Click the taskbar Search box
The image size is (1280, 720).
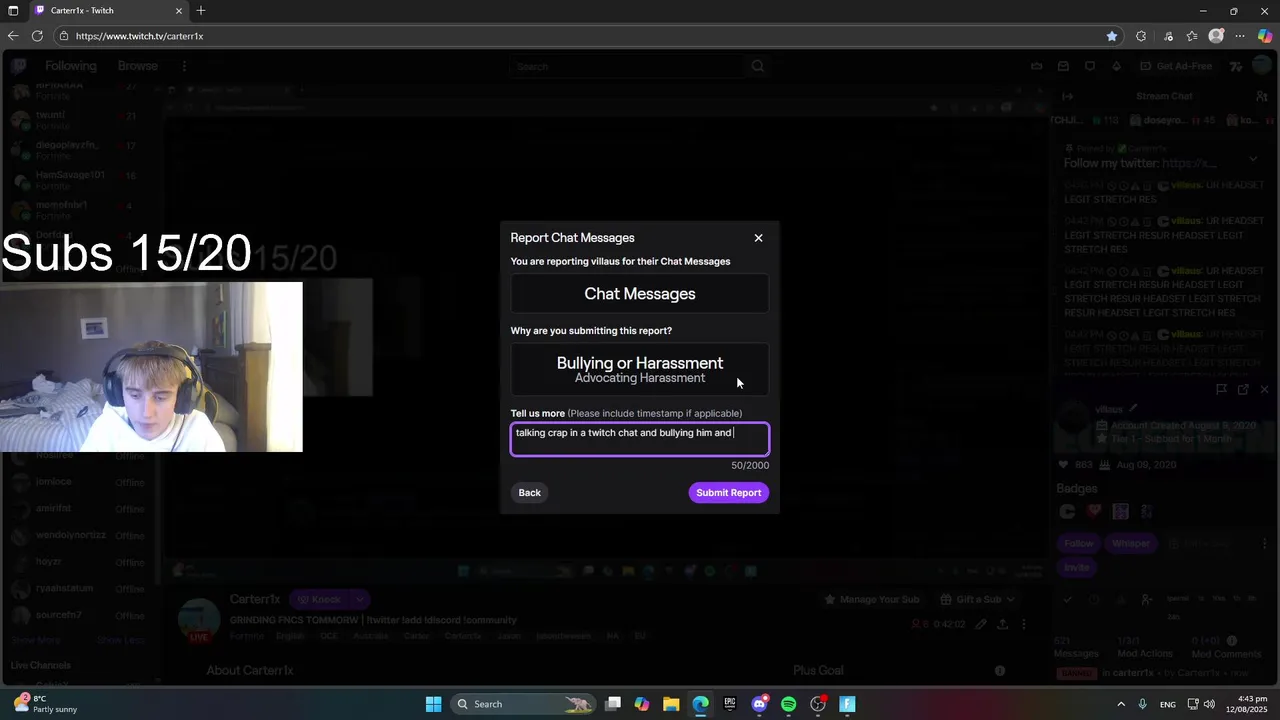(x=523, y=704)
